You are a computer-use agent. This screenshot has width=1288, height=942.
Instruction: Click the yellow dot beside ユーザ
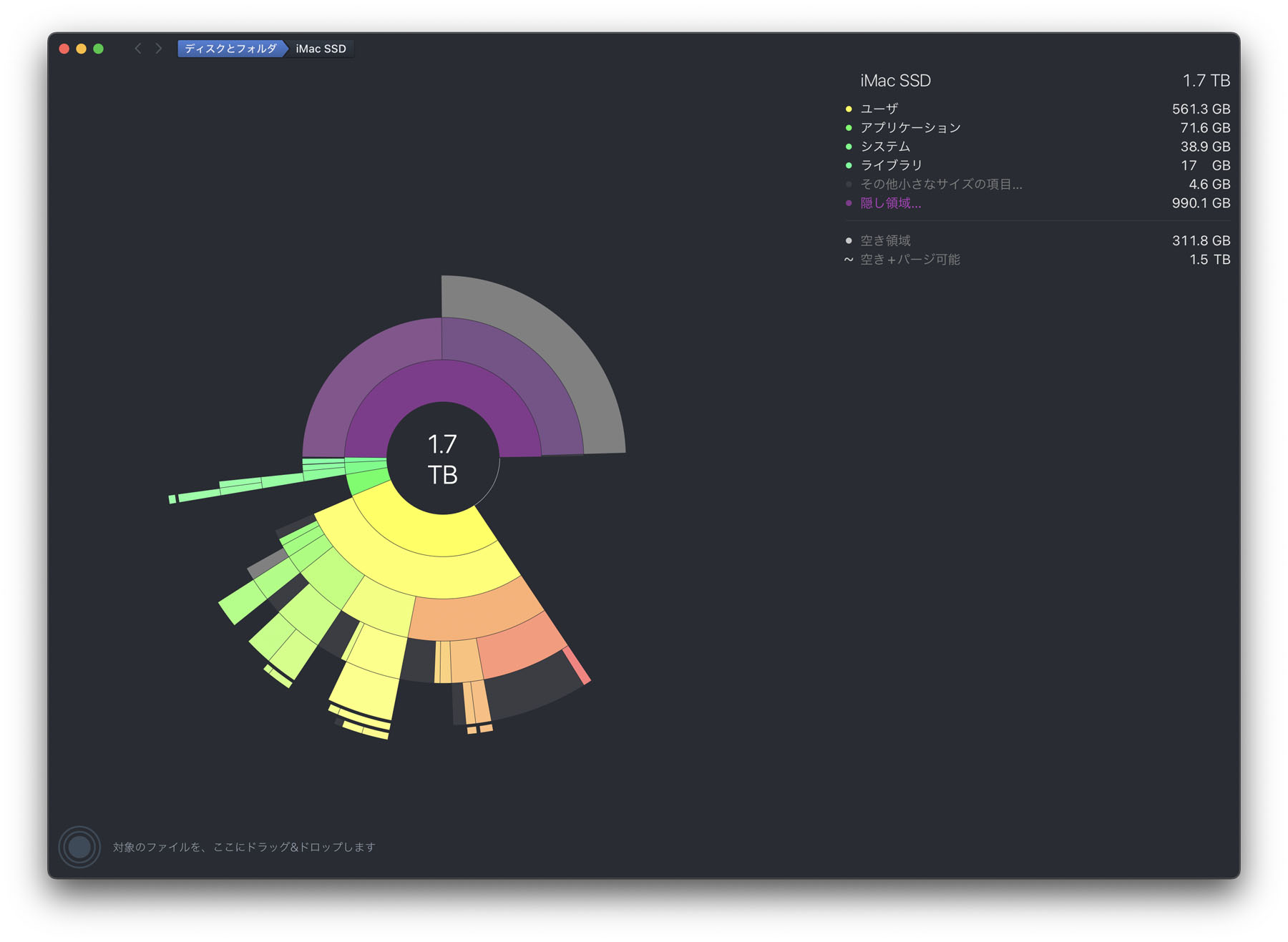pos(849,109)
